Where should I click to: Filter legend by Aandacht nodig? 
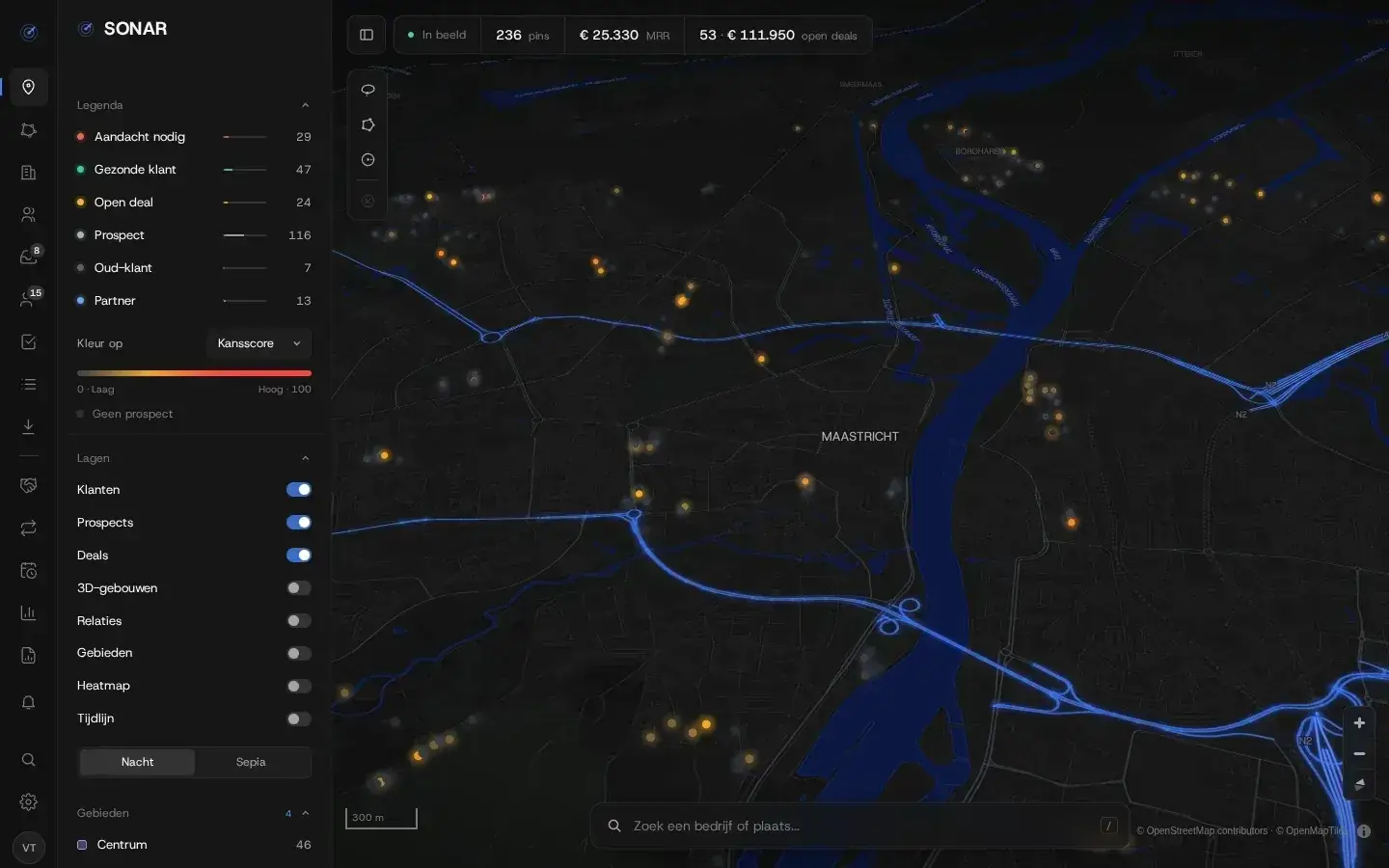tap(194, 137)
